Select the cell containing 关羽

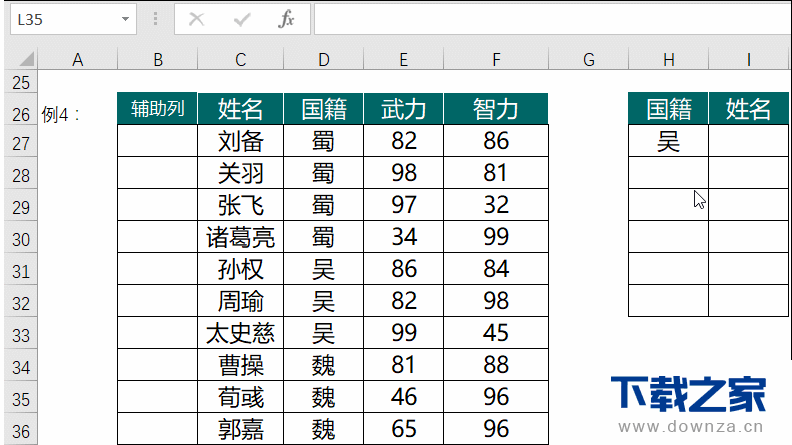[x=240, y=173]
